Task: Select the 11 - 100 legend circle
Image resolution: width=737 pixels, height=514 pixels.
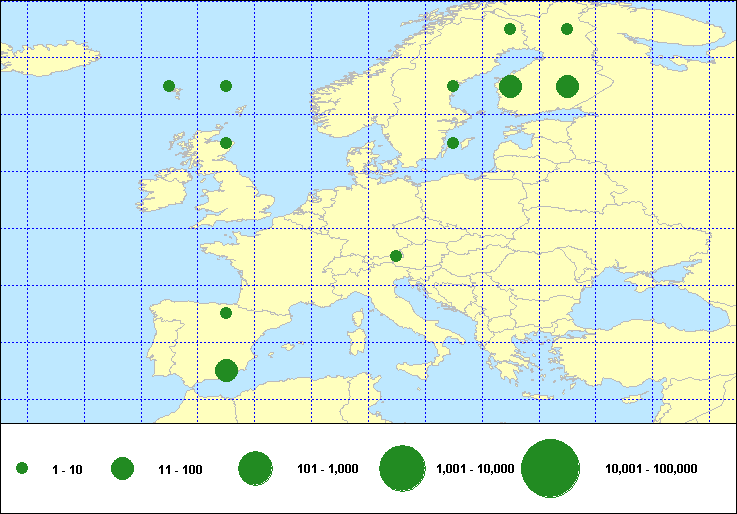Action: (x=123, y=468)
